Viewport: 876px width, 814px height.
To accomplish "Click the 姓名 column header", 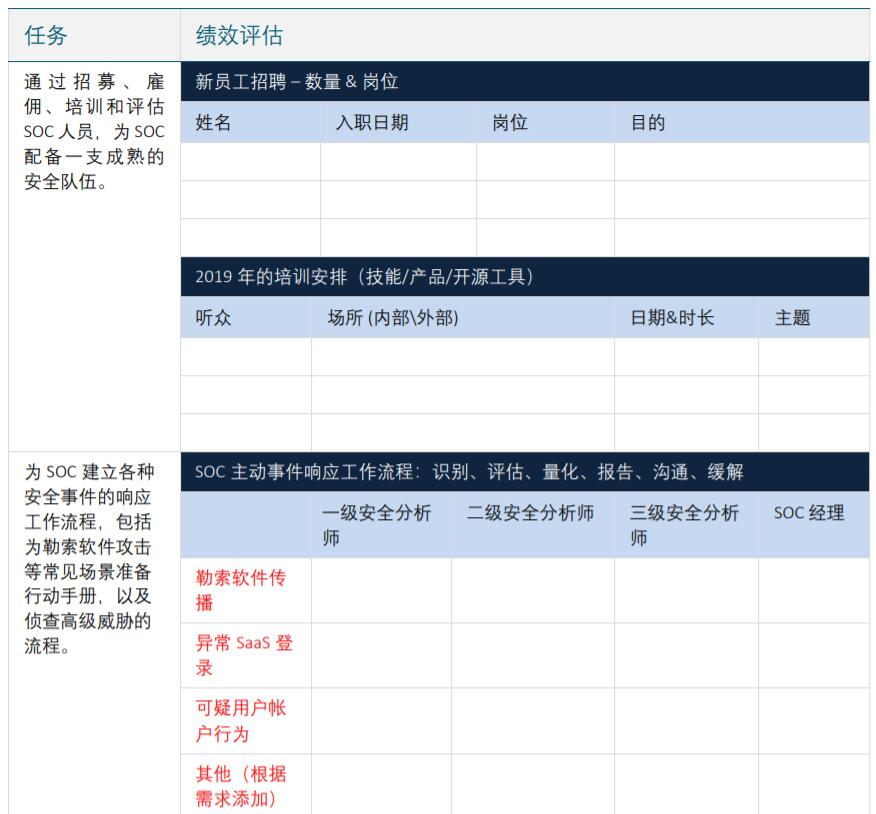I will click(x=208, y=123).
